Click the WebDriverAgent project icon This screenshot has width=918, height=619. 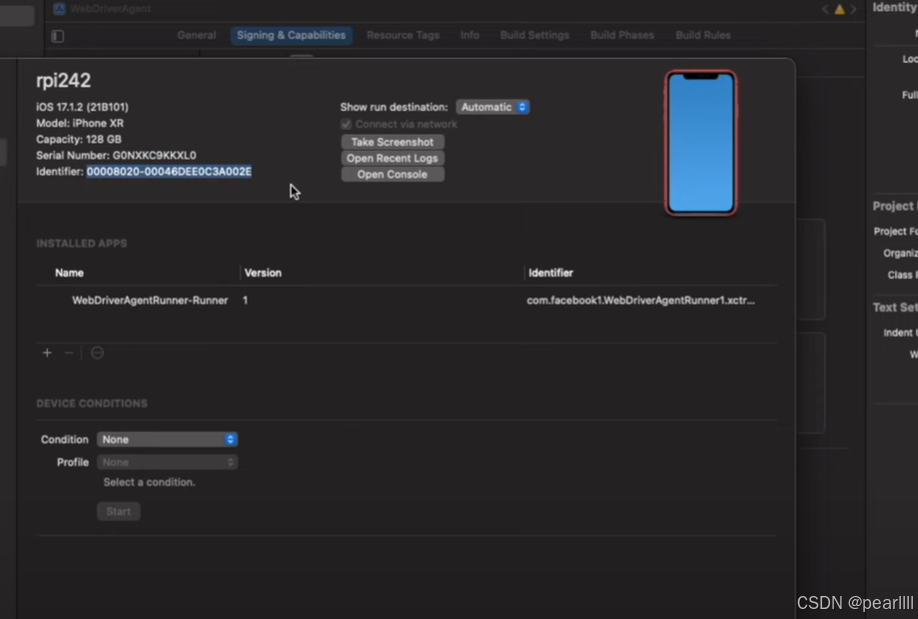(x=59, y=8)
